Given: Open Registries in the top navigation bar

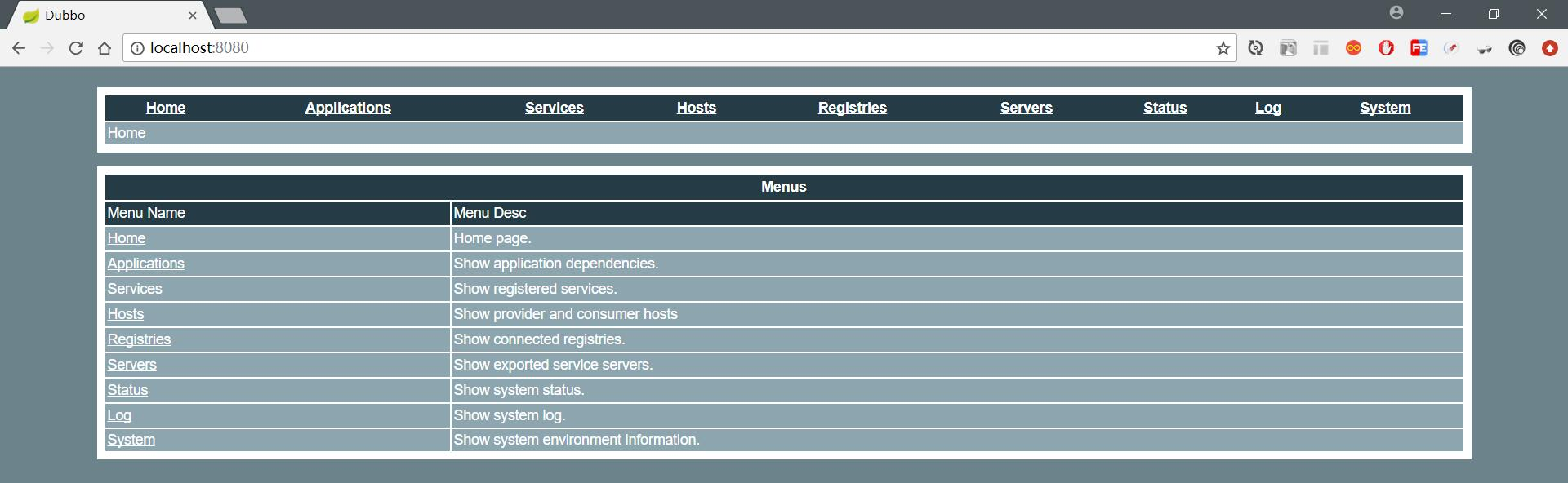Looking at the screenshot, I should pos(853,108).
